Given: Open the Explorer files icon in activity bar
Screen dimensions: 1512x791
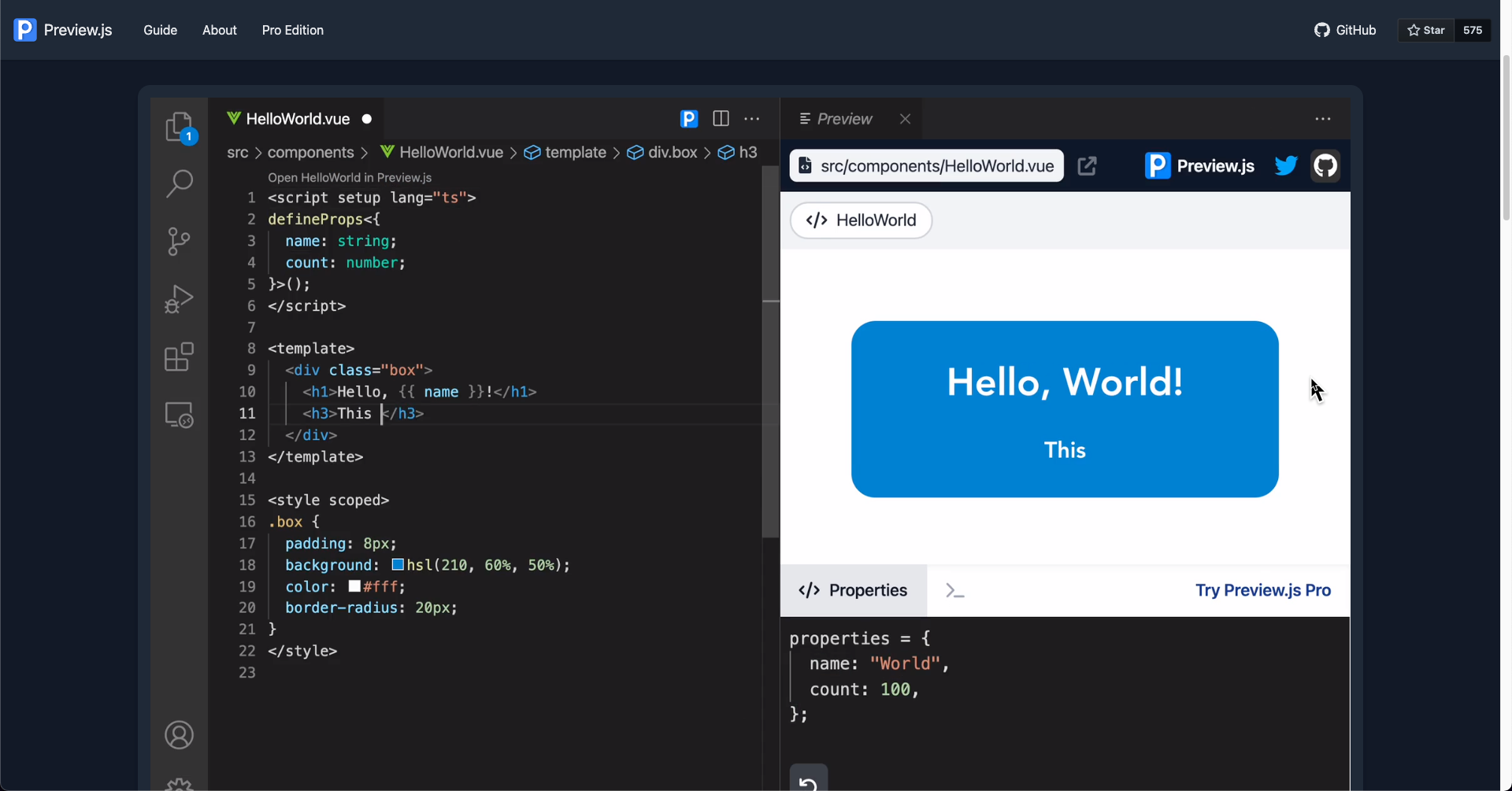Looking at the screenshot, I should [180, 127].
